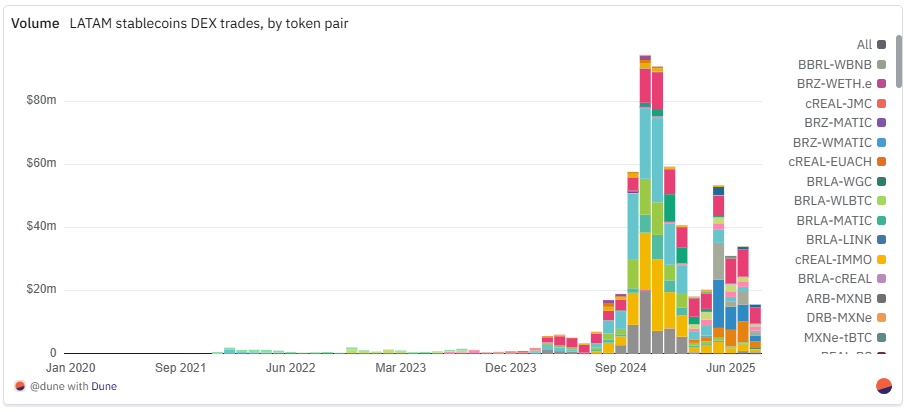Toggle the BRLA-LINK legend label
908x412 pixels.
(x=839, y=239)
